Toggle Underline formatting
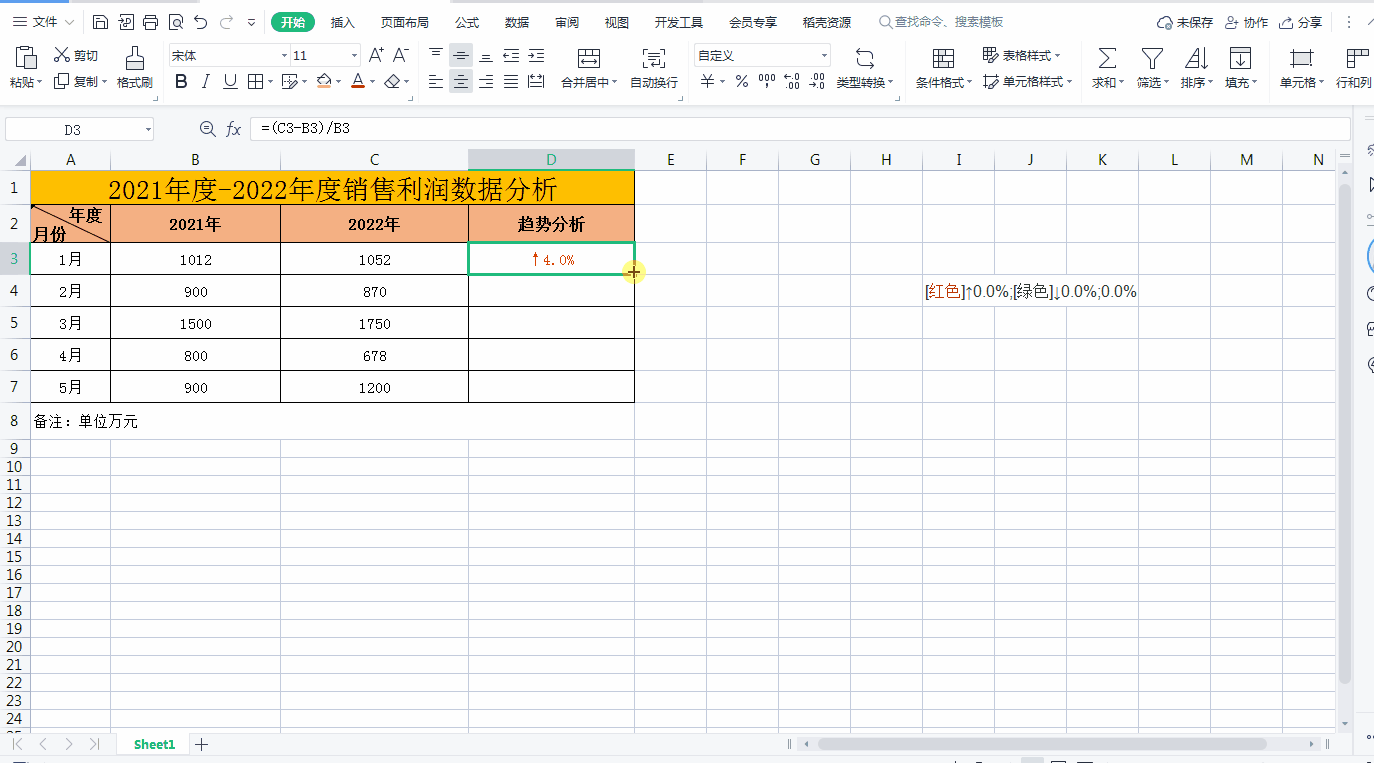 pyautogui.click(x=230, y=82)
